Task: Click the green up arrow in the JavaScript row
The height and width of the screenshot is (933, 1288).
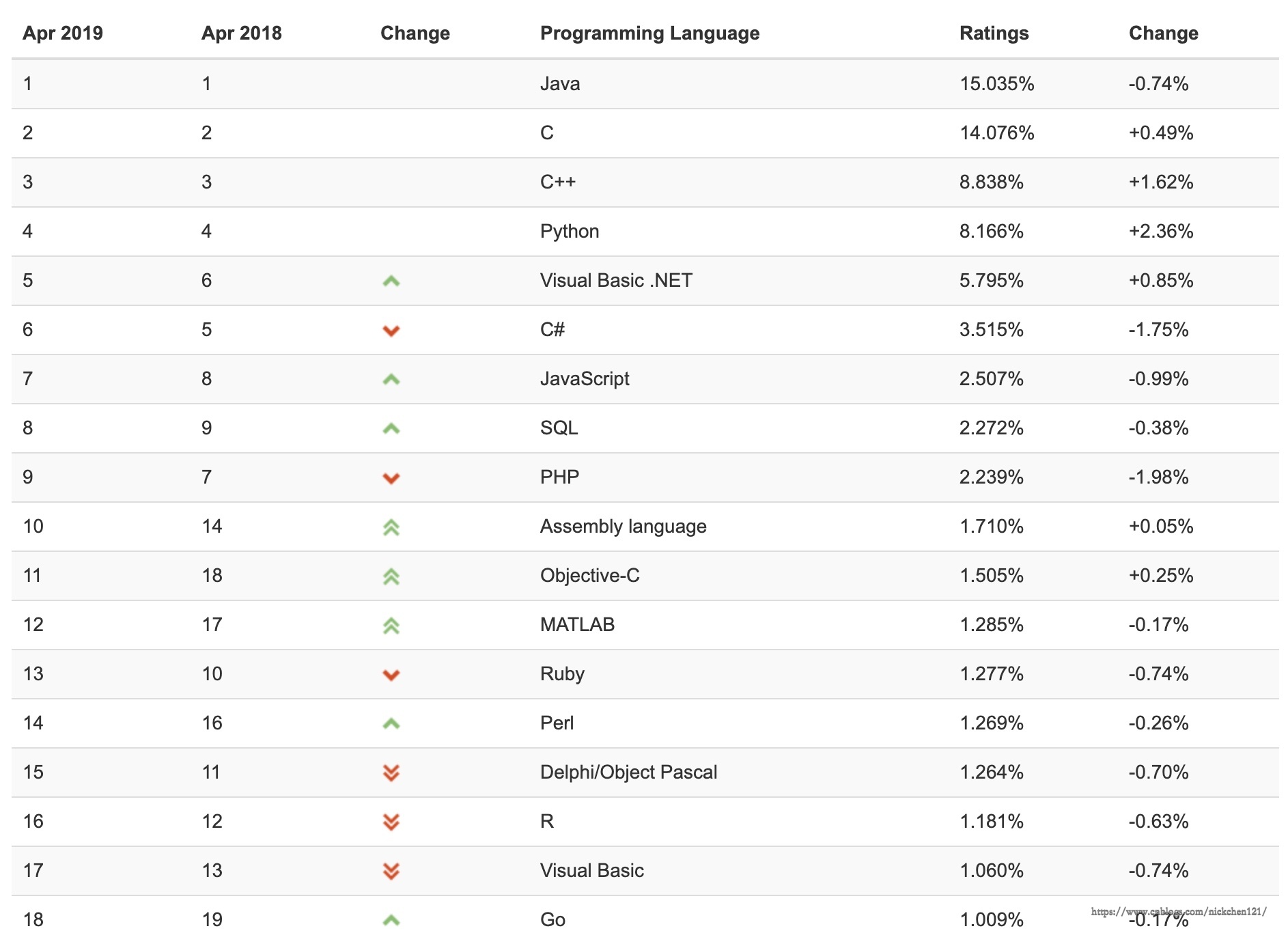Action: click(x=391, y=379)
